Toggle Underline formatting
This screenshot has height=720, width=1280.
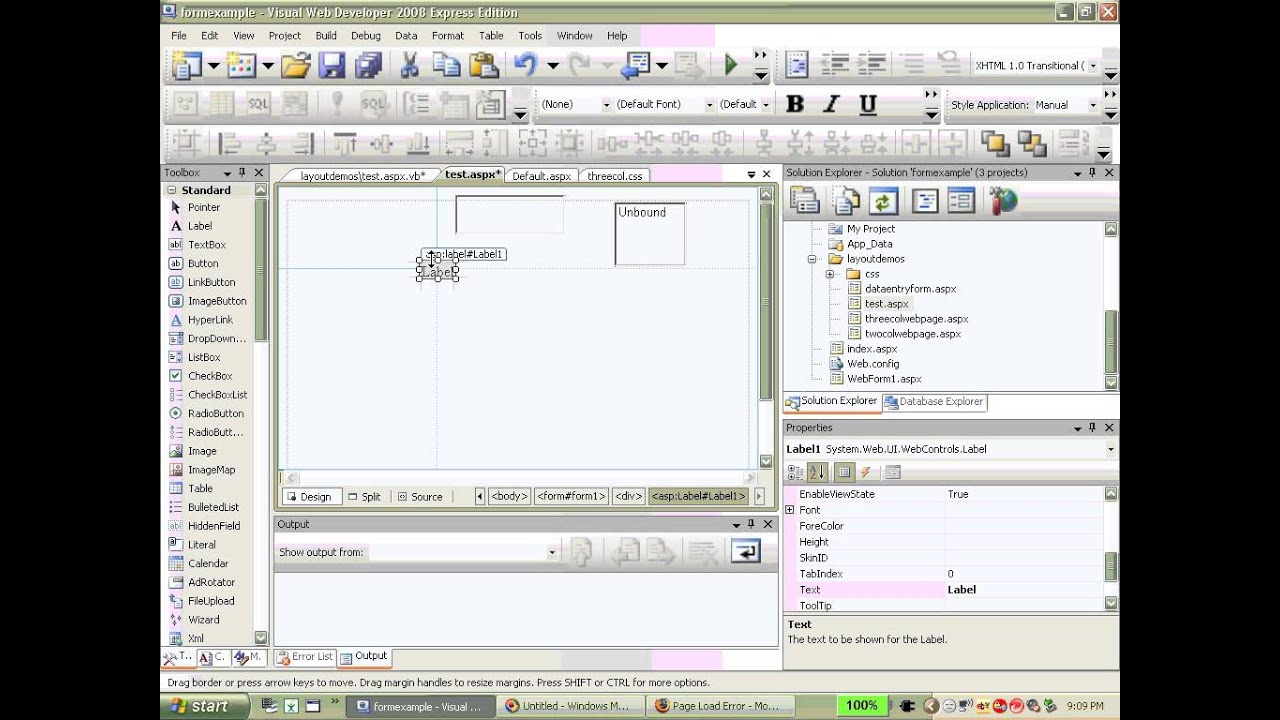(x=868, y=104)
